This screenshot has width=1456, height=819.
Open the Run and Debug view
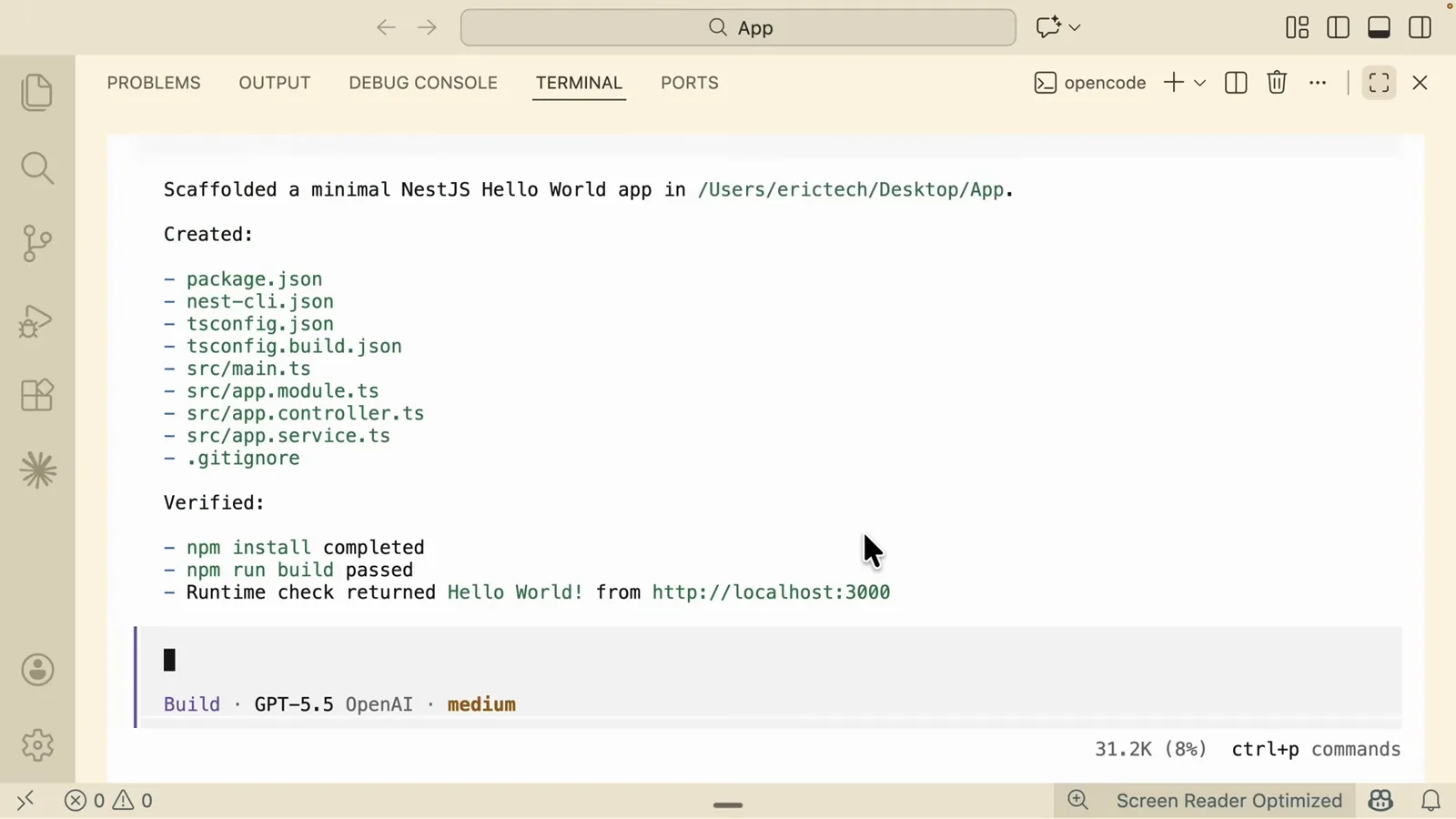pos(37,320)
